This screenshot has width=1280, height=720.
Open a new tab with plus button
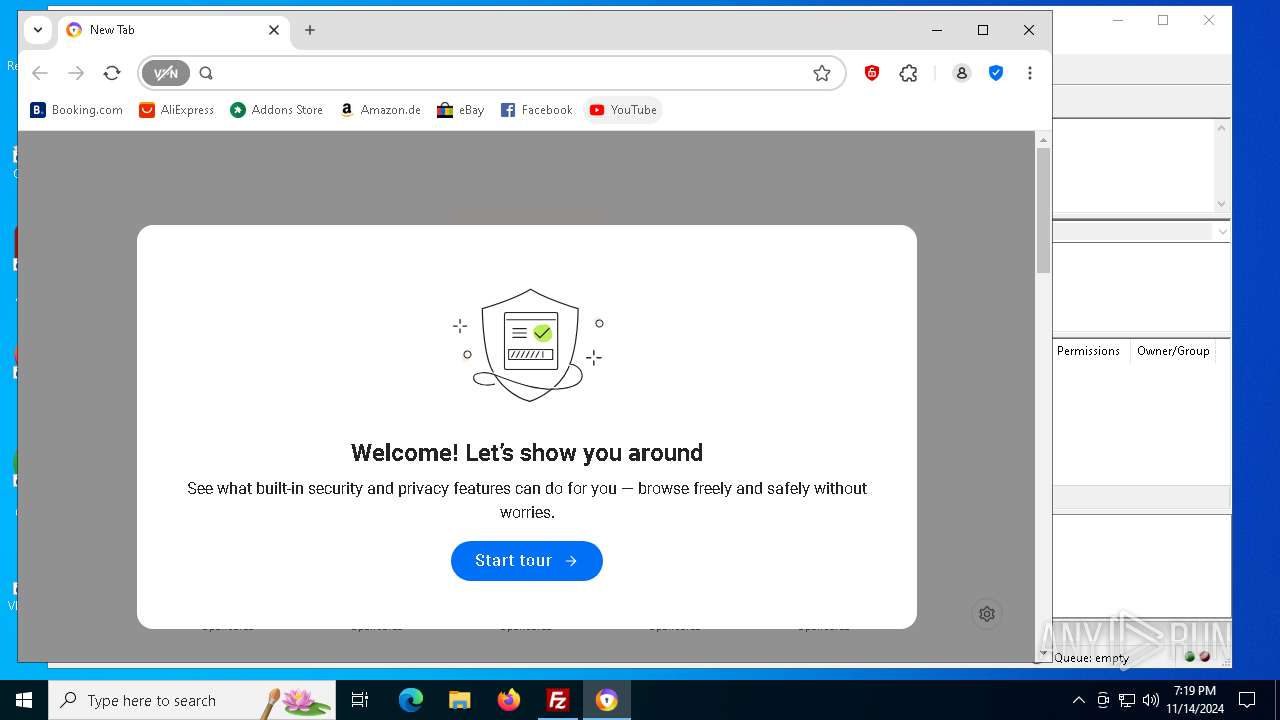[x=310, y=30]
